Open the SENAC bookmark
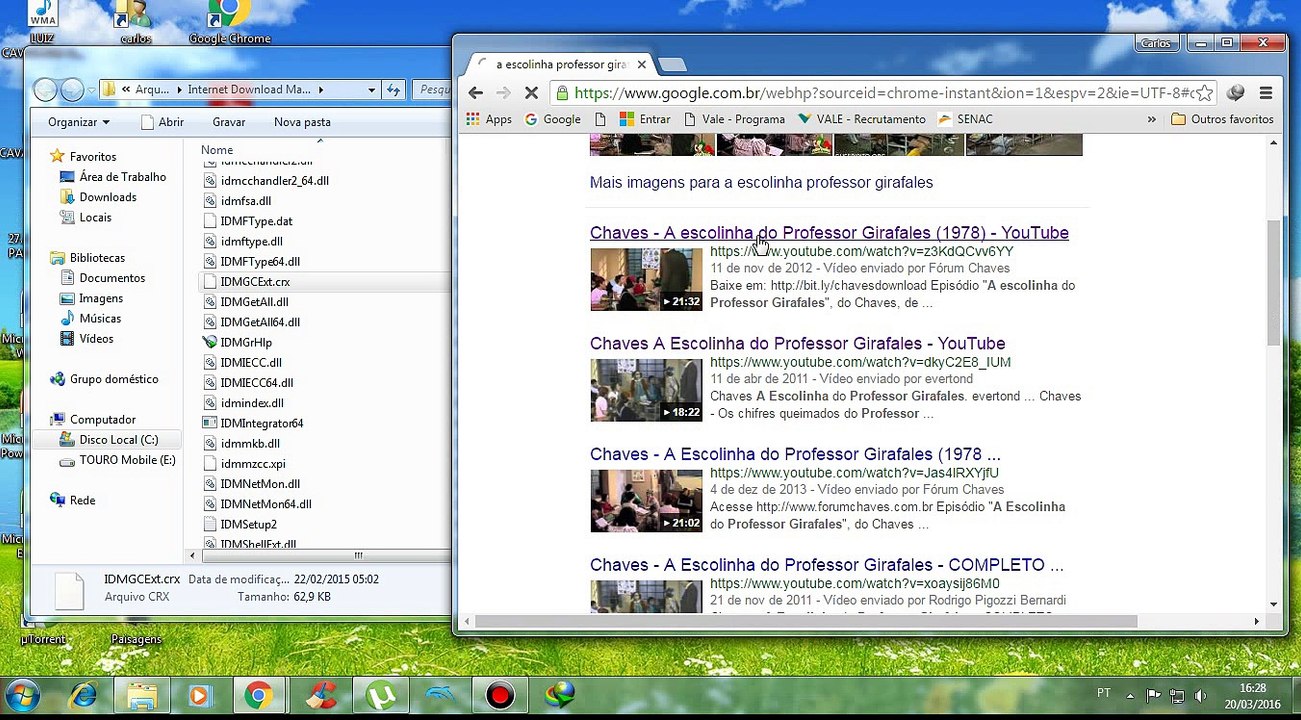 pyautogui.click(x=966, y=119)
